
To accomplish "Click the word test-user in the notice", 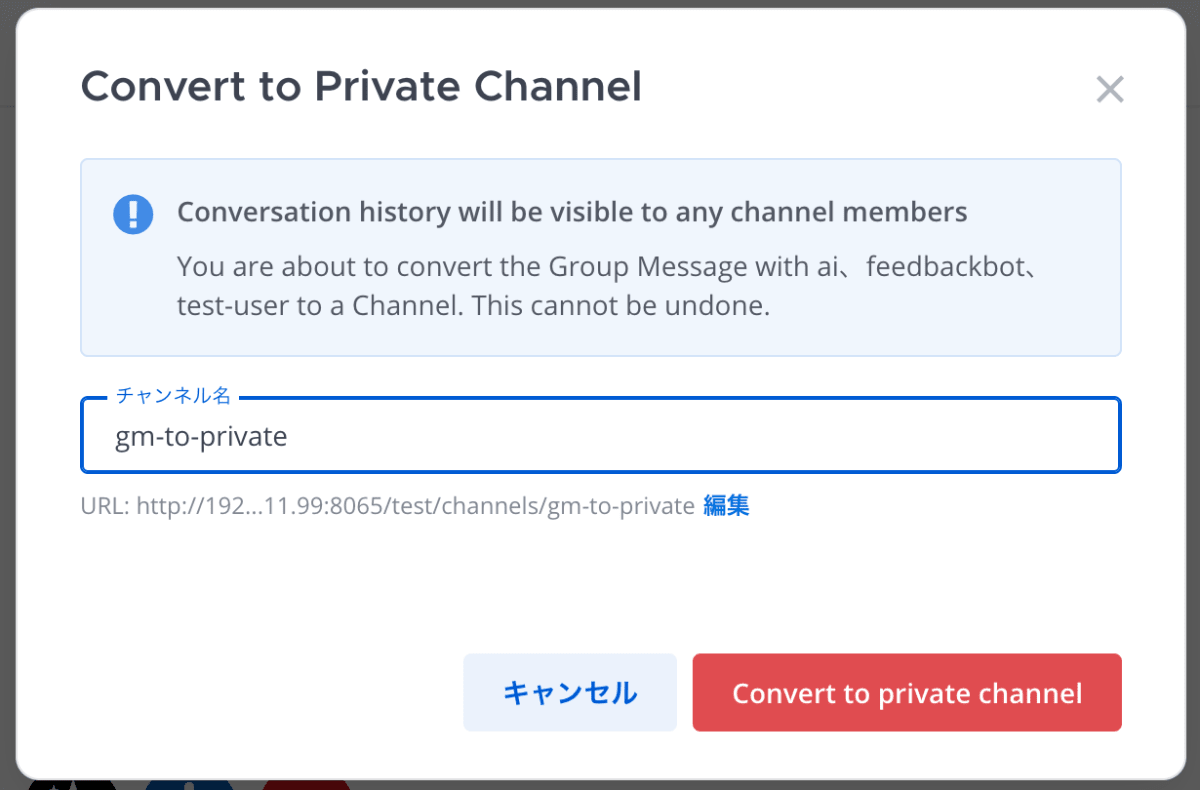I will tap(233, 305).
